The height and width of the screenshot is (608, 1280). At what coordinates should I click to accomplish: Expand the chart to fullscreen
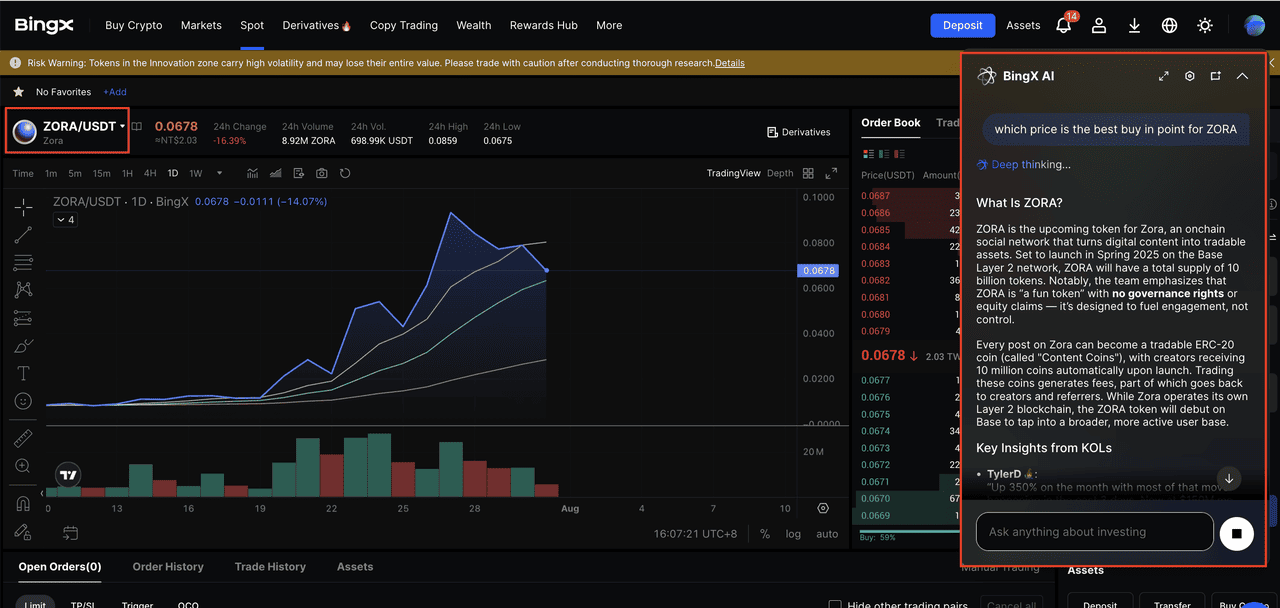coord(831,173)
